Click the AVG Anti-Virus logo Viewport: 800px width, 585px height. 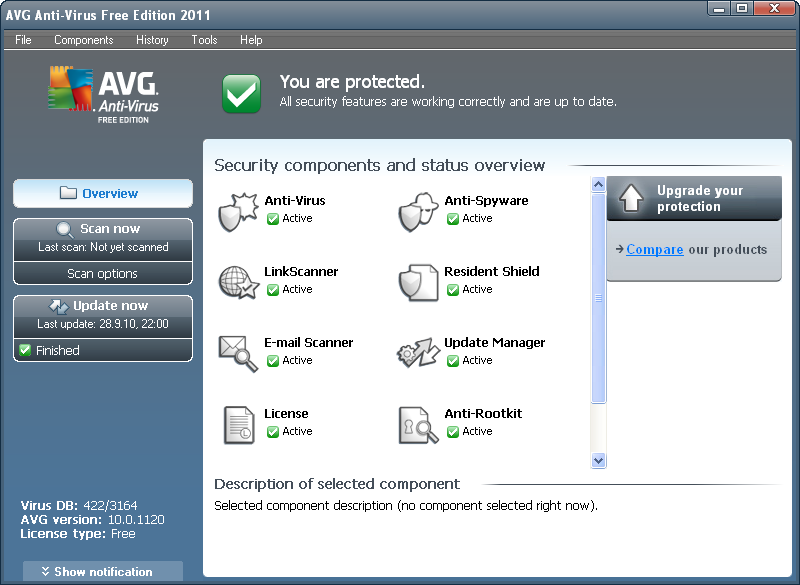click(104, 94)
